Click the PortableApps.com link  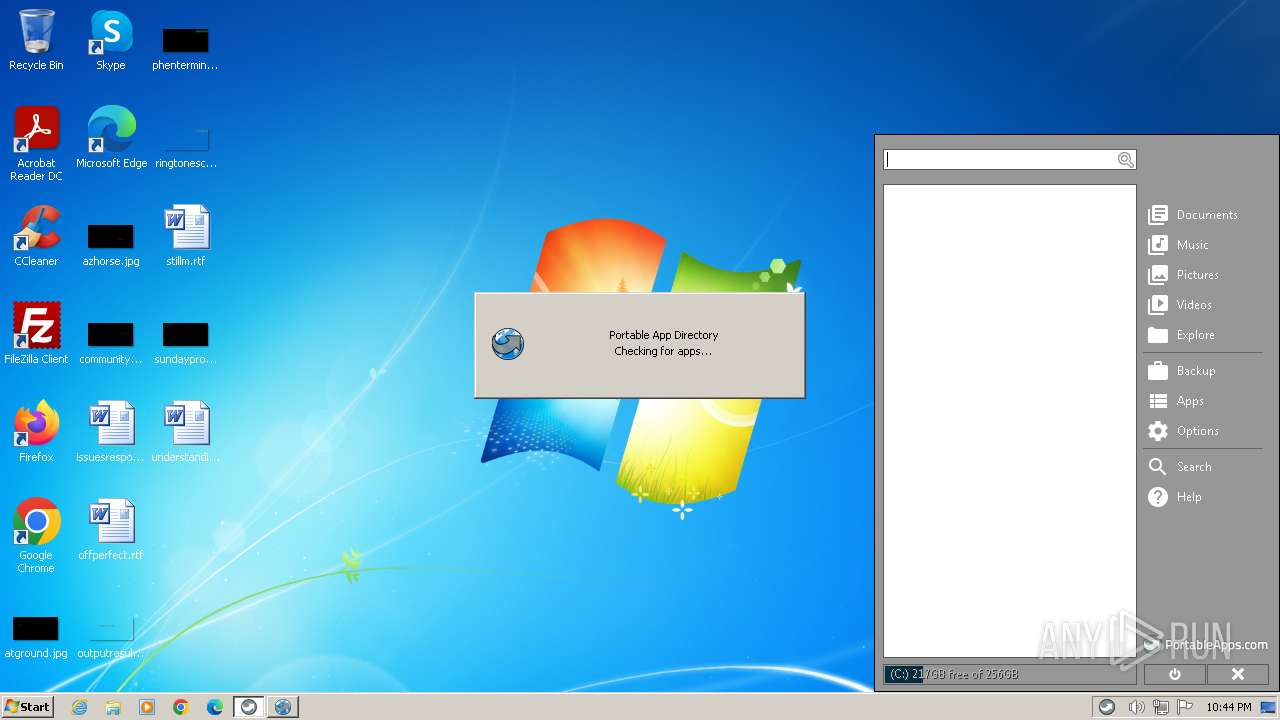point(1206,645)
